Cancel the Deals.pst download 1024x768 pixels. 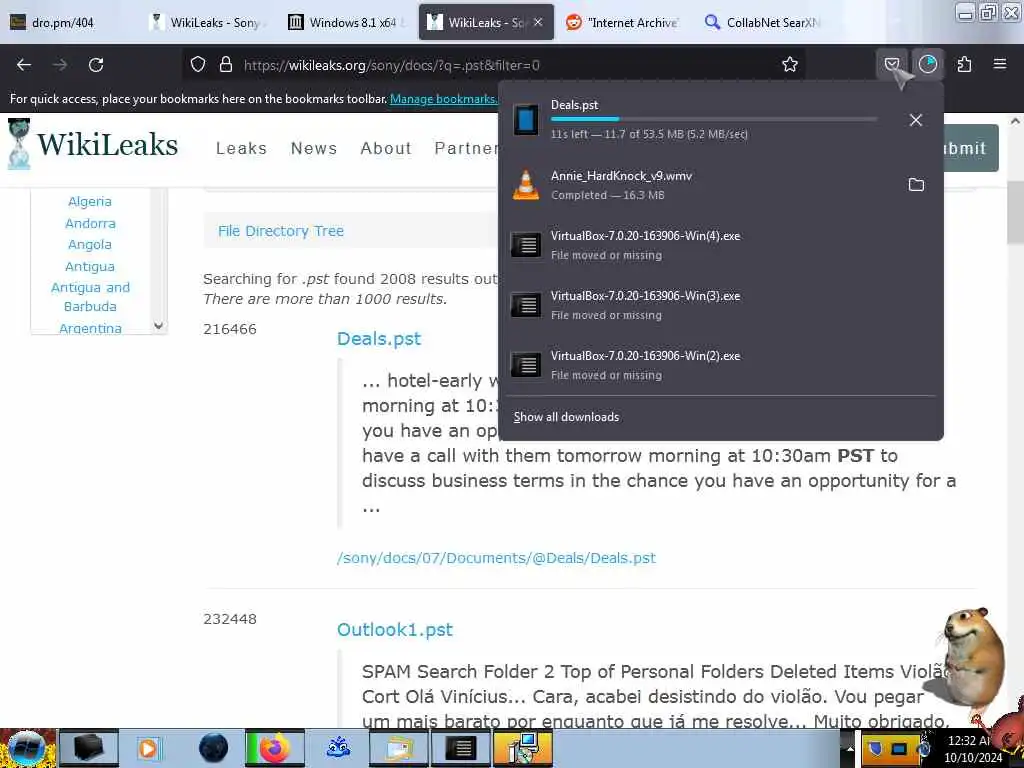click(916, 120)
